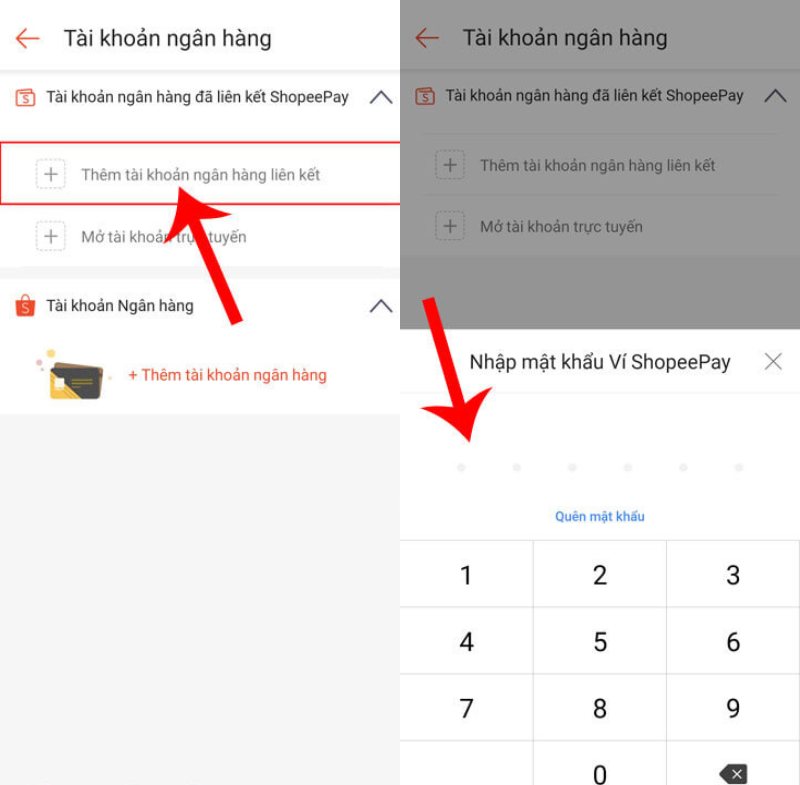The width and height of the screenshot is (800, 785).
Task: Tap the backspace key on numeric keypad
Action: click(x=733, y=773)
